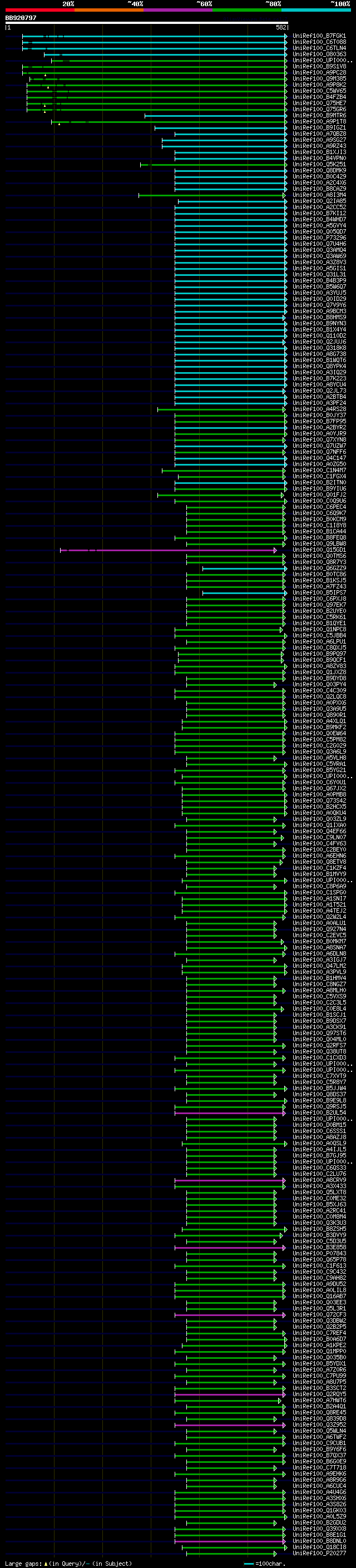
Task: Click the UniRef100_B9MTR6 entry
Action: (319, 116)
